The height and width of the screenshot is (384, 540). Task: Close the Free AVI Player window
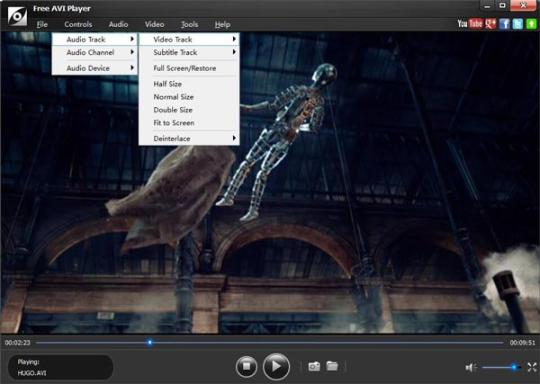523,6
